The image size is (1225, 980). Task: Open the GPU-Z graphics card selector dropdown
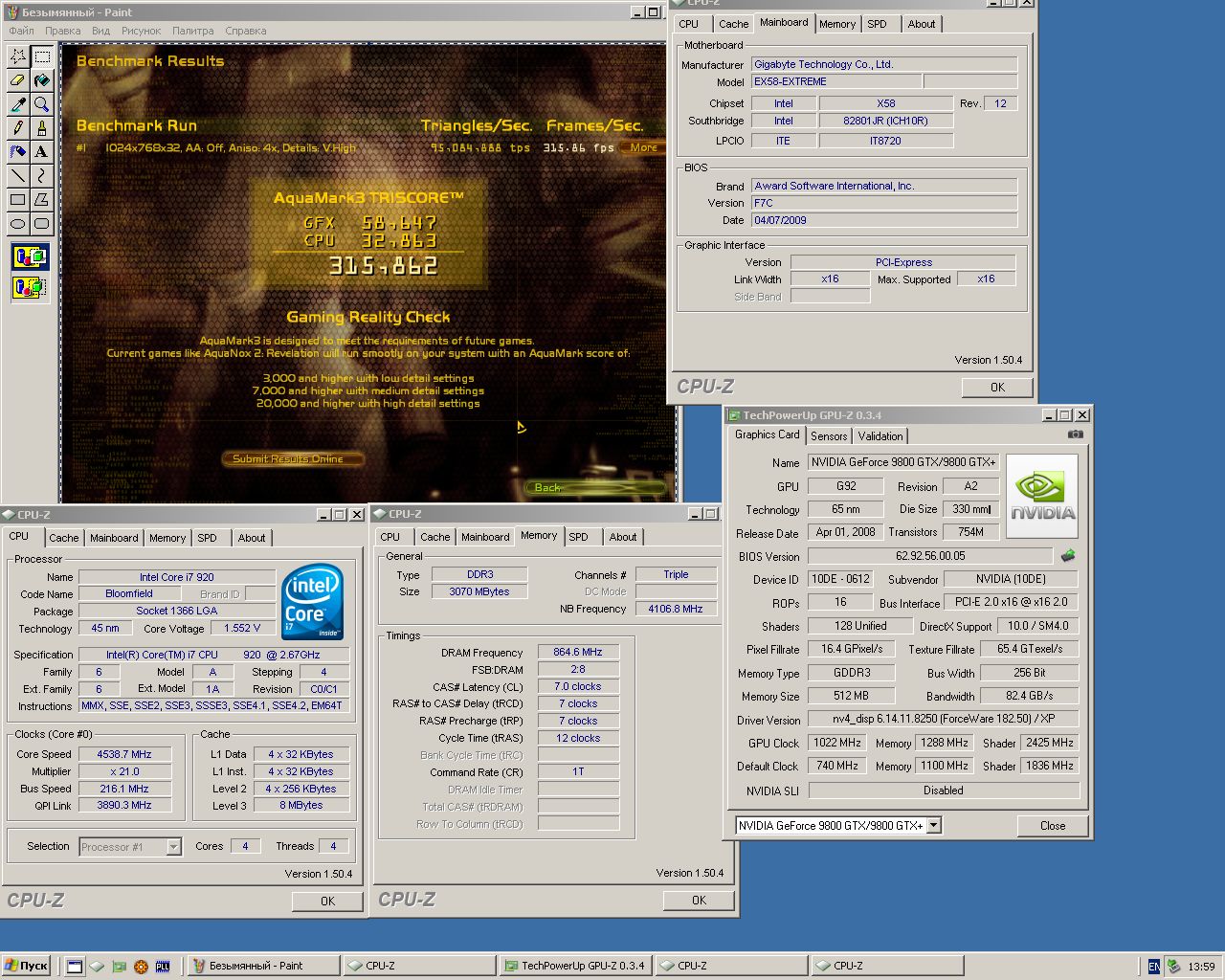934,825
